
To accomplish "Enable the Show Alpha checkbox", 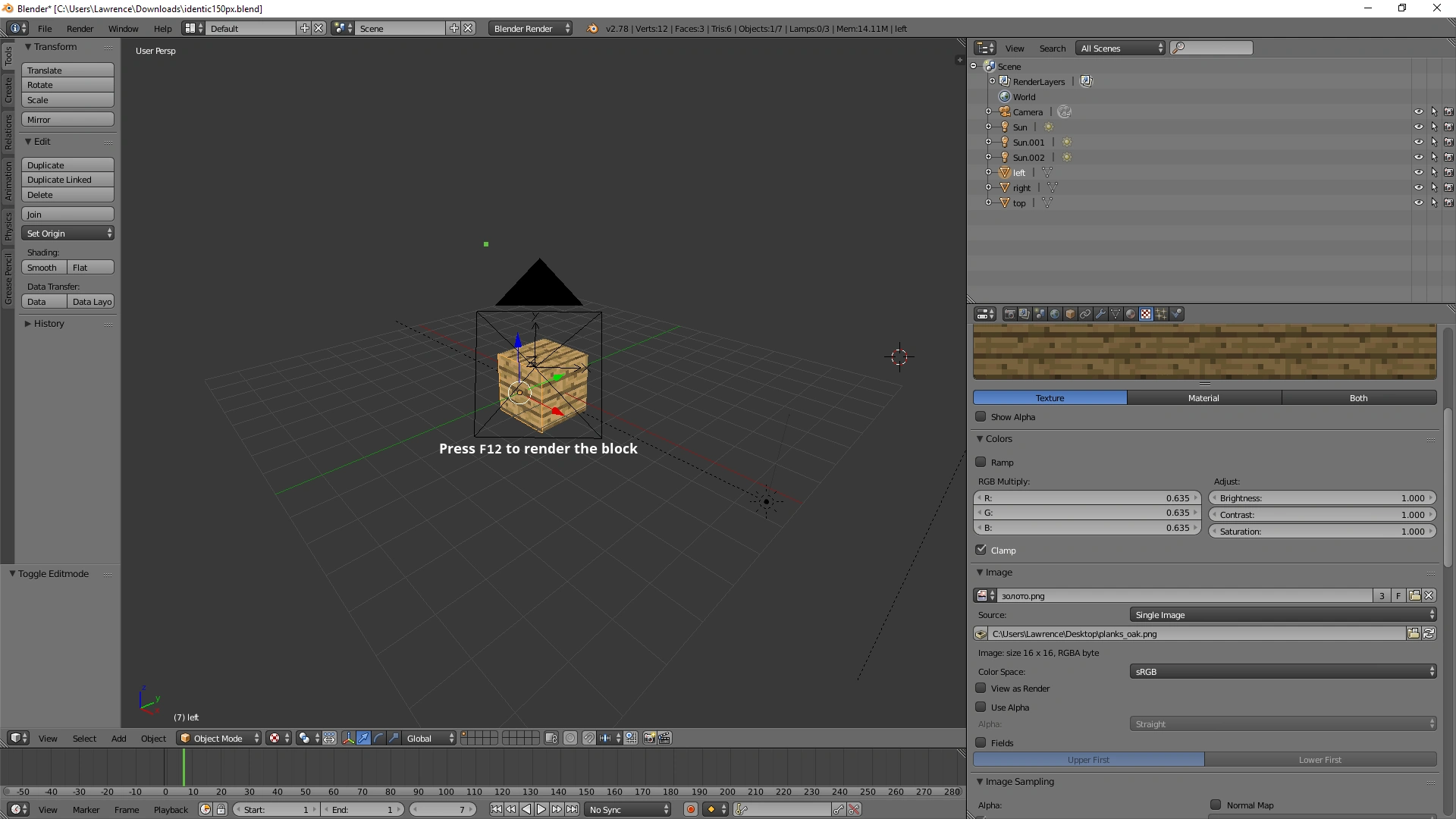I will [981, 416].
